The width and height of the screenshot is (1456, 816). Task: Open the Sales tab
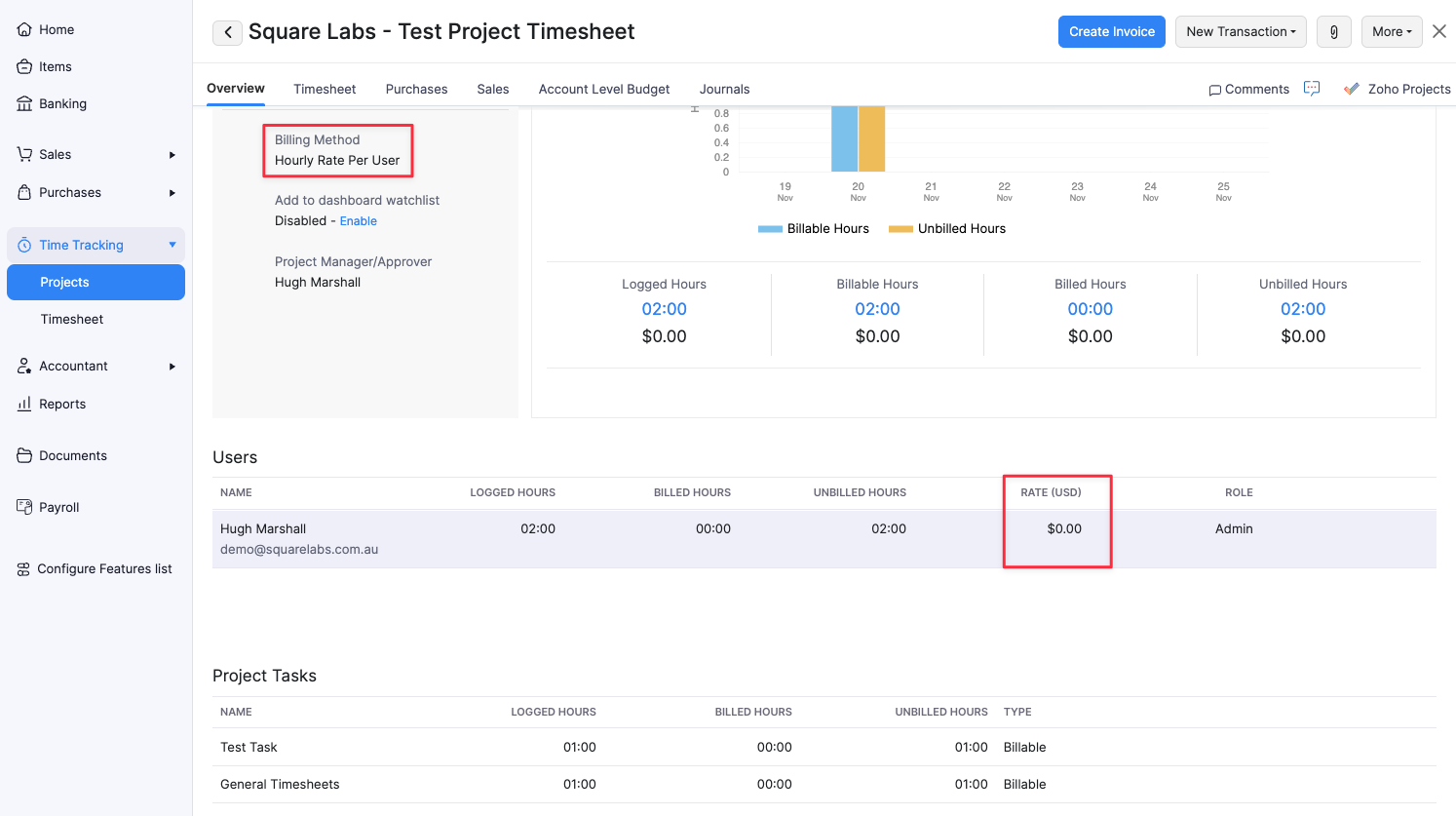[x=493, y=89]
